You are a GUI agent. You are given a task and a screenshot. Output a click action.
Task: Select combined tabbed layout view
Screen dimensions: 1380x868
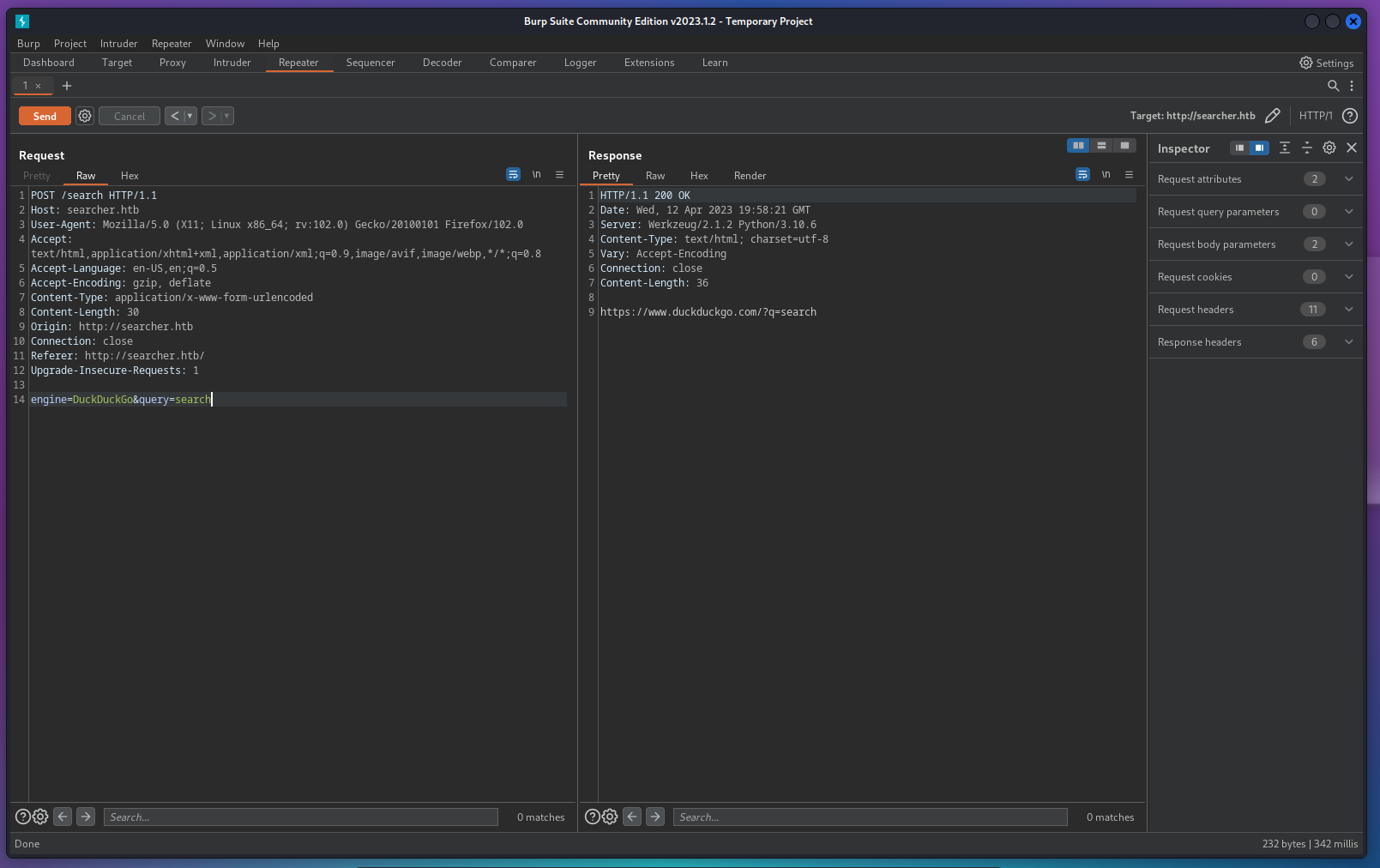click(1124, 146)
